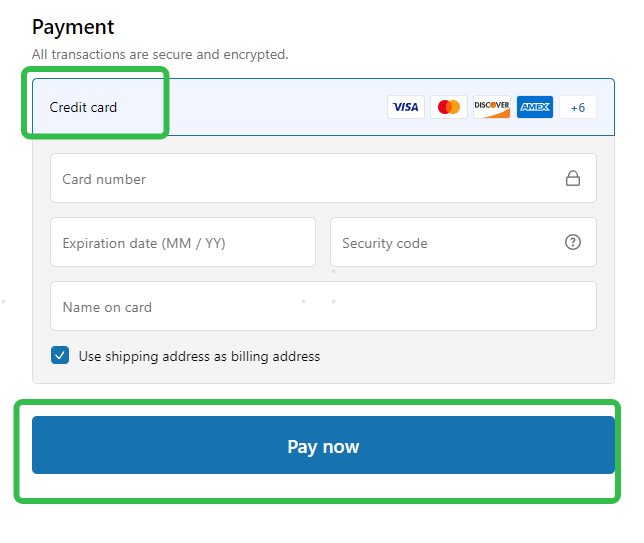Uncheck Use shipping address as billing address
The width and height of the screenshot is (644, 543).
(60, 355)
